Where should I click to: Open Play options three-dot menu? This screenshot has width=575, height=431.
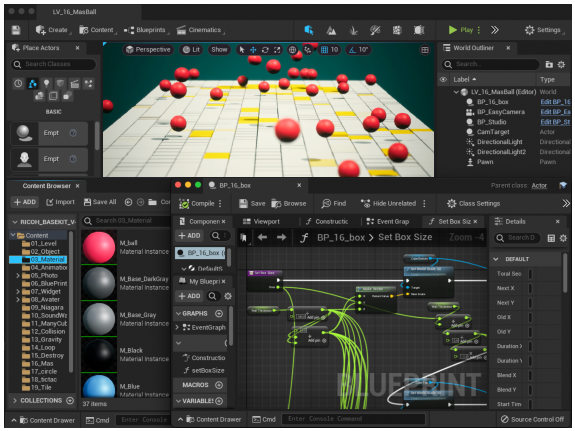[x=479, y=30]
